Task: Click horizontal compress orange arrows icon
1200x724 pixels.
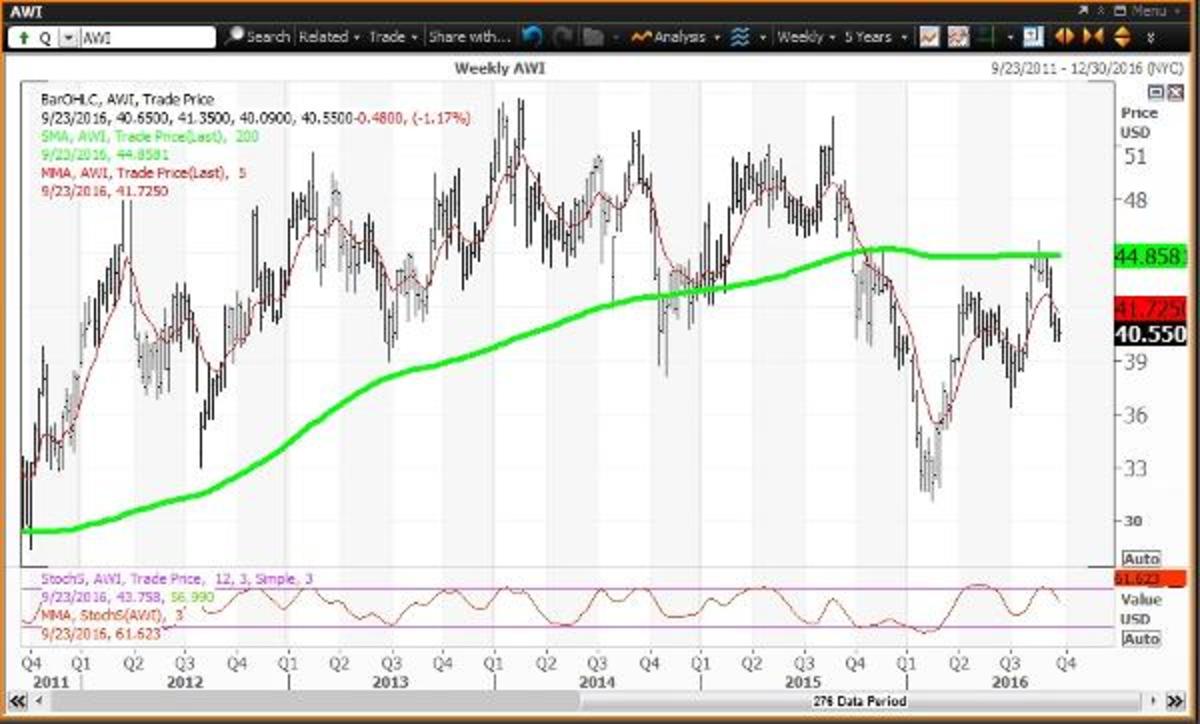Action: [1092, 37]
